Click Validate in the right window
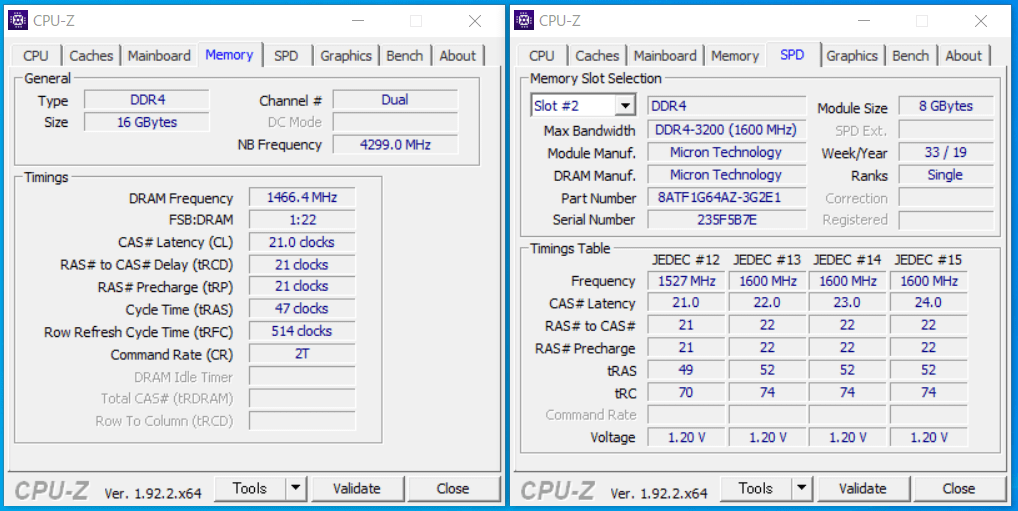Screen dimensions: 1018x511 point(863,488)
